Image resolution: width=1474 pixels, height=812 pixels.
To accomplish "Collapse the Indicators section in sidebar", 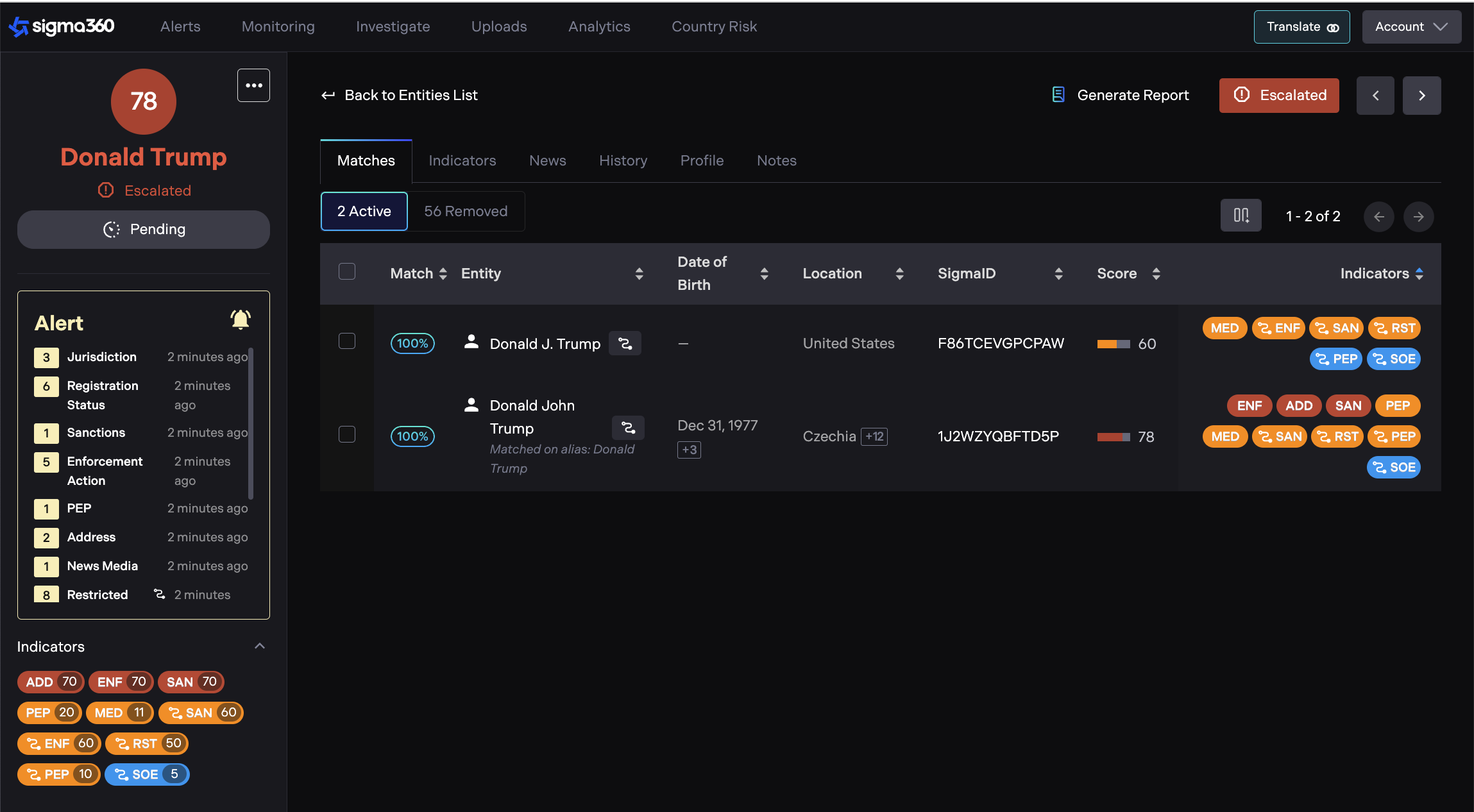I will (260, 646).
